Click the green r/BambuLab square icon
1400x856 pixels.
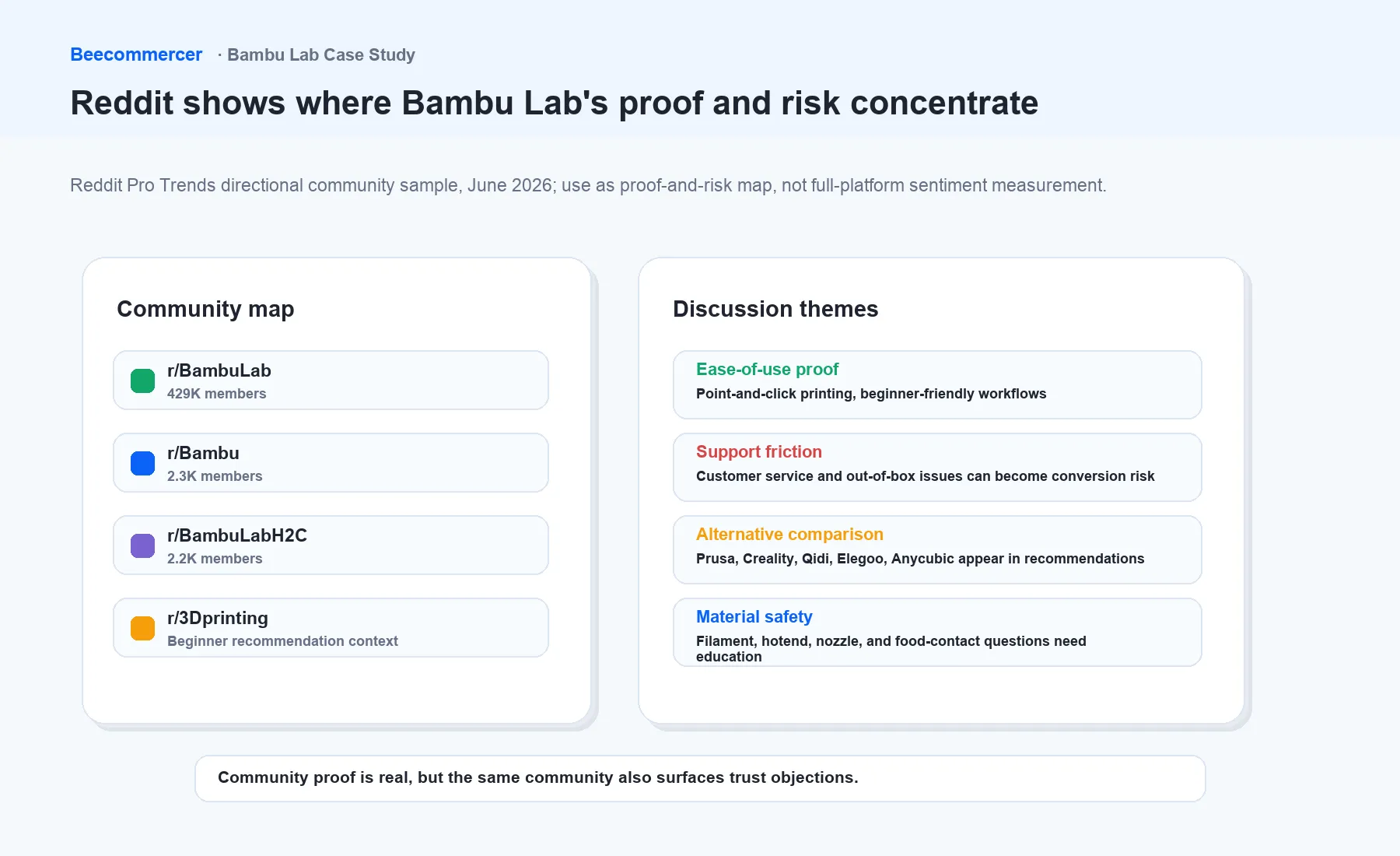click(x=142, y=381)
